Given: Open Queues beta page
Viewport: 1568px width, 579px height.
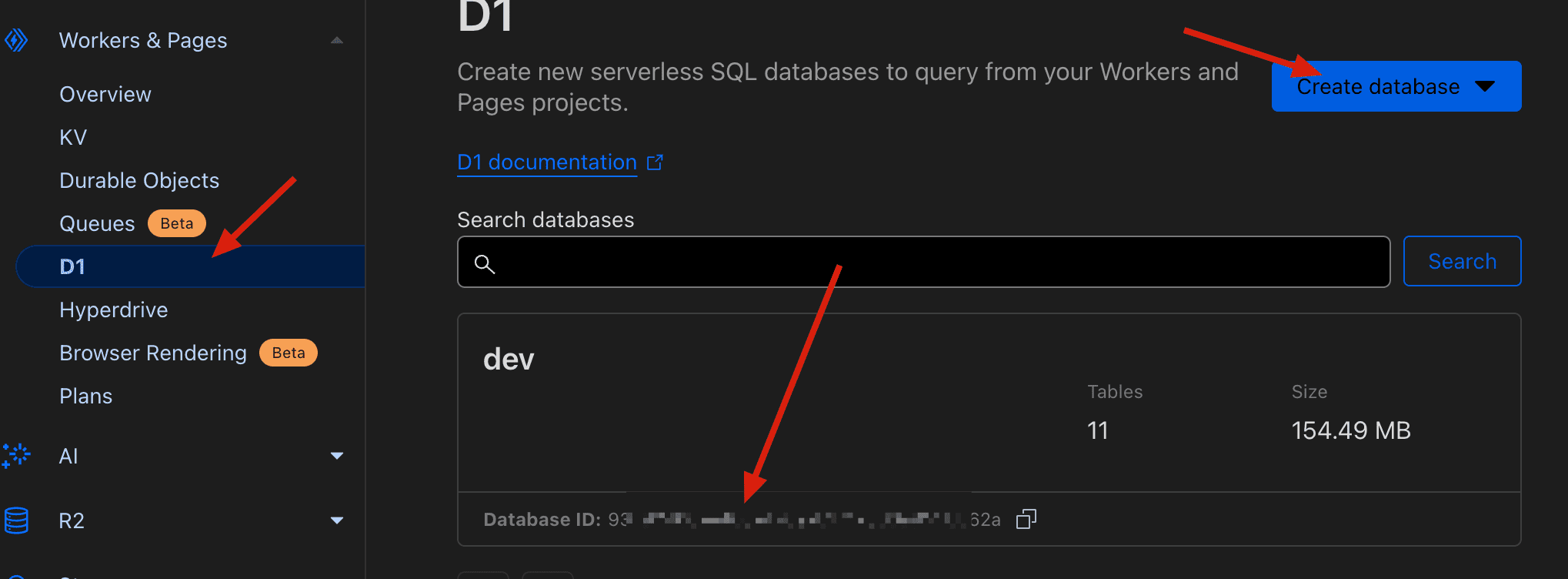Looking at the screenshot, I should (98, 223).
